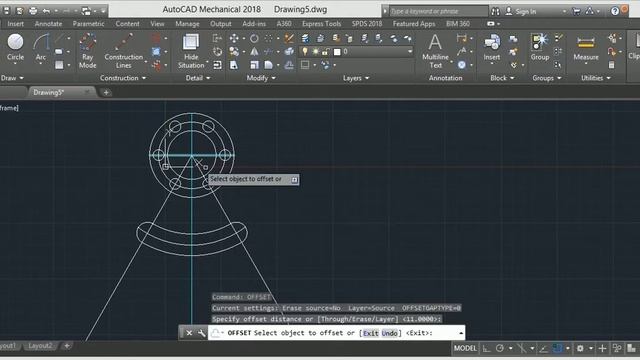
Task: Click the Copy tool in Modify panel
Action: pyautogui.click(x=234, y=52)
